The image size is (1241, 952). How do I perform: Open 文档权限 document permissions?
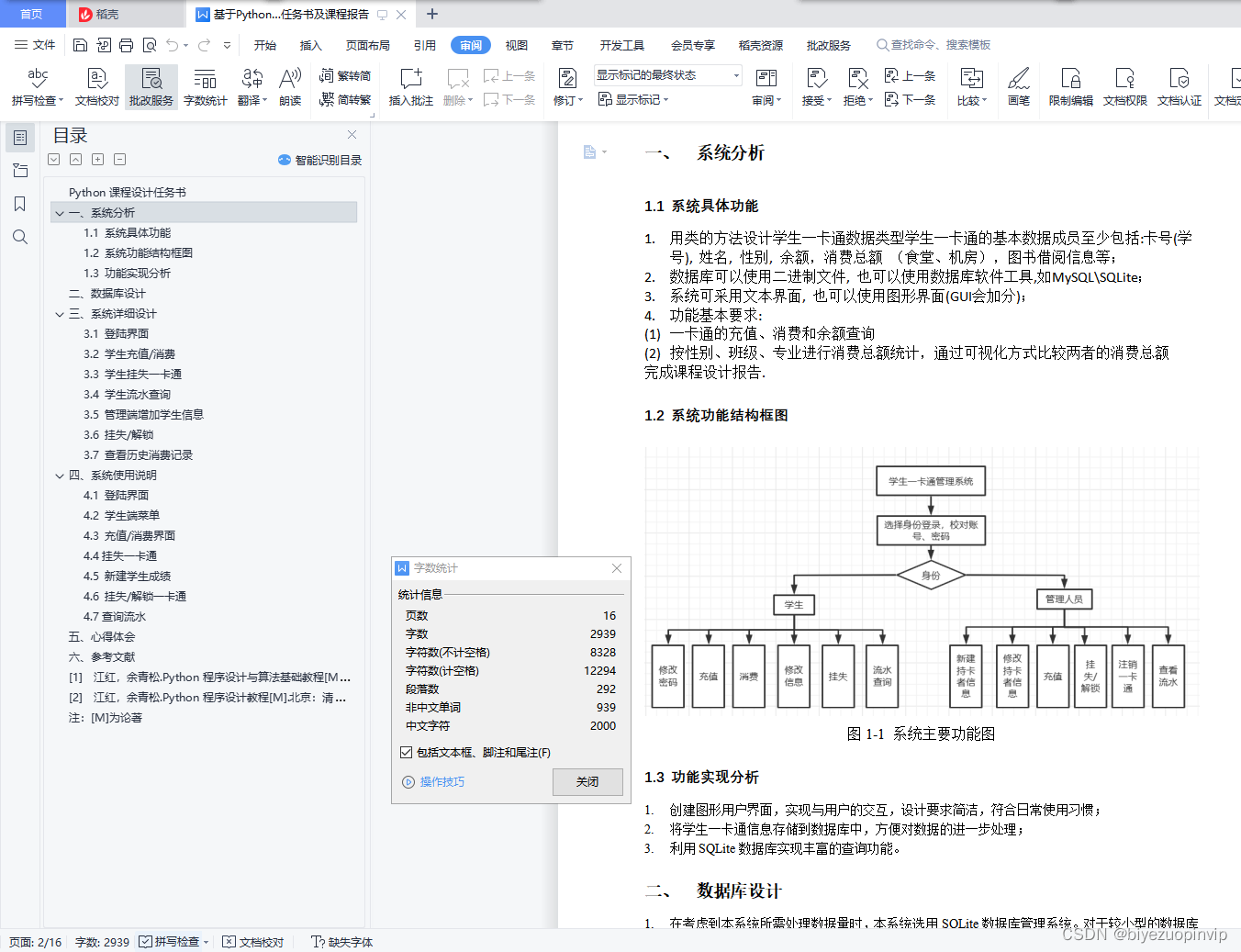coord(1125,87)
